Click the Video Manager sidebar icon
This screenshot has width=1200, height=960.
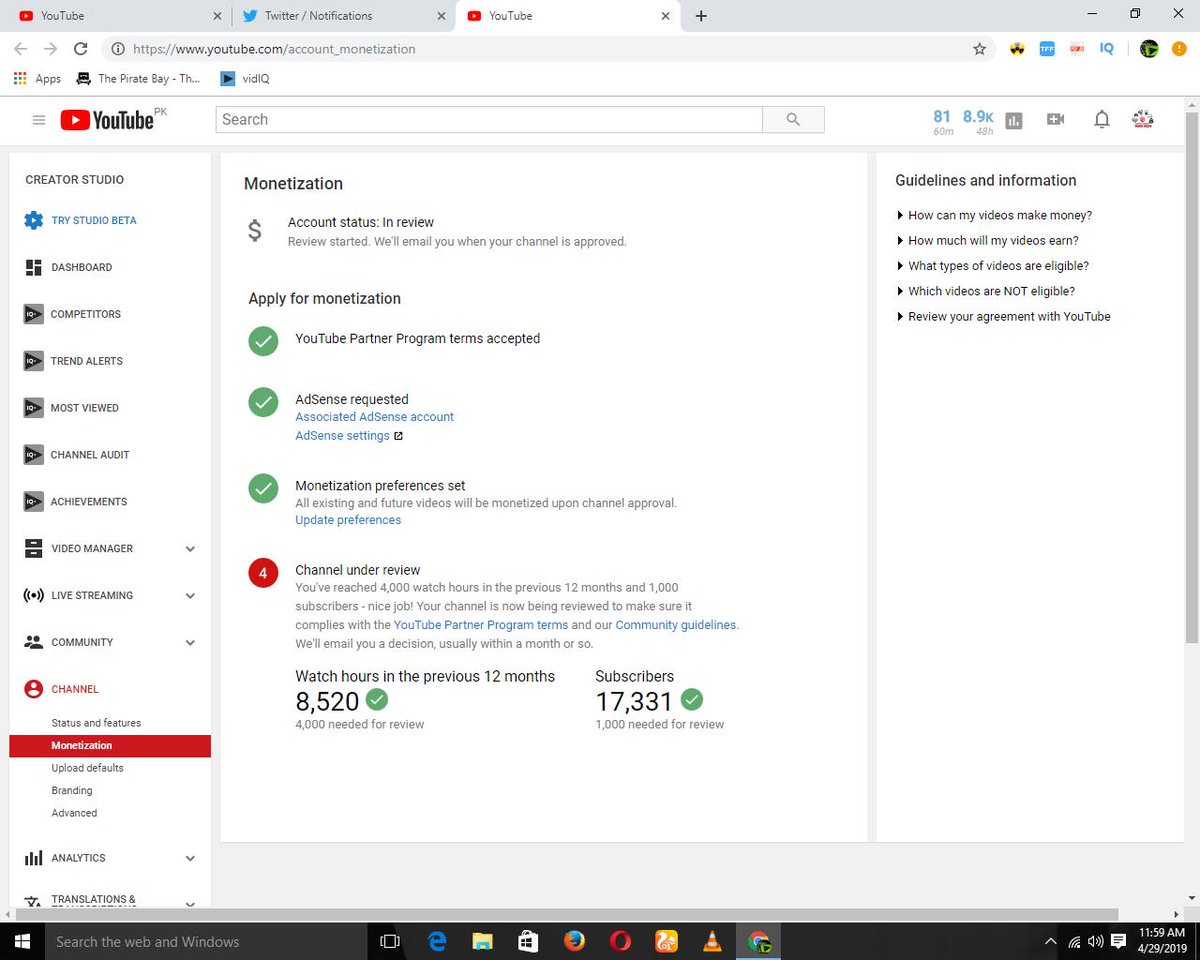[34, 548]
